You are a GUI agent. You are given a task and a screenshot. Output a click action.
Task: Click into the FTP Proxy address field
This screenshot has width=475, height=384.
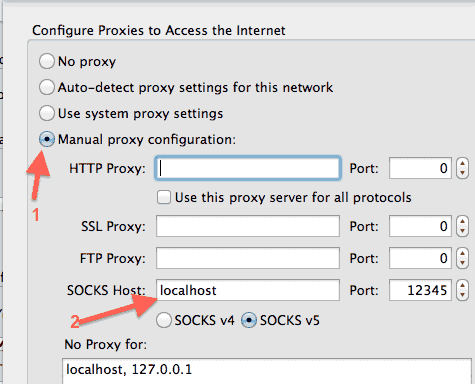coord(248,258)
